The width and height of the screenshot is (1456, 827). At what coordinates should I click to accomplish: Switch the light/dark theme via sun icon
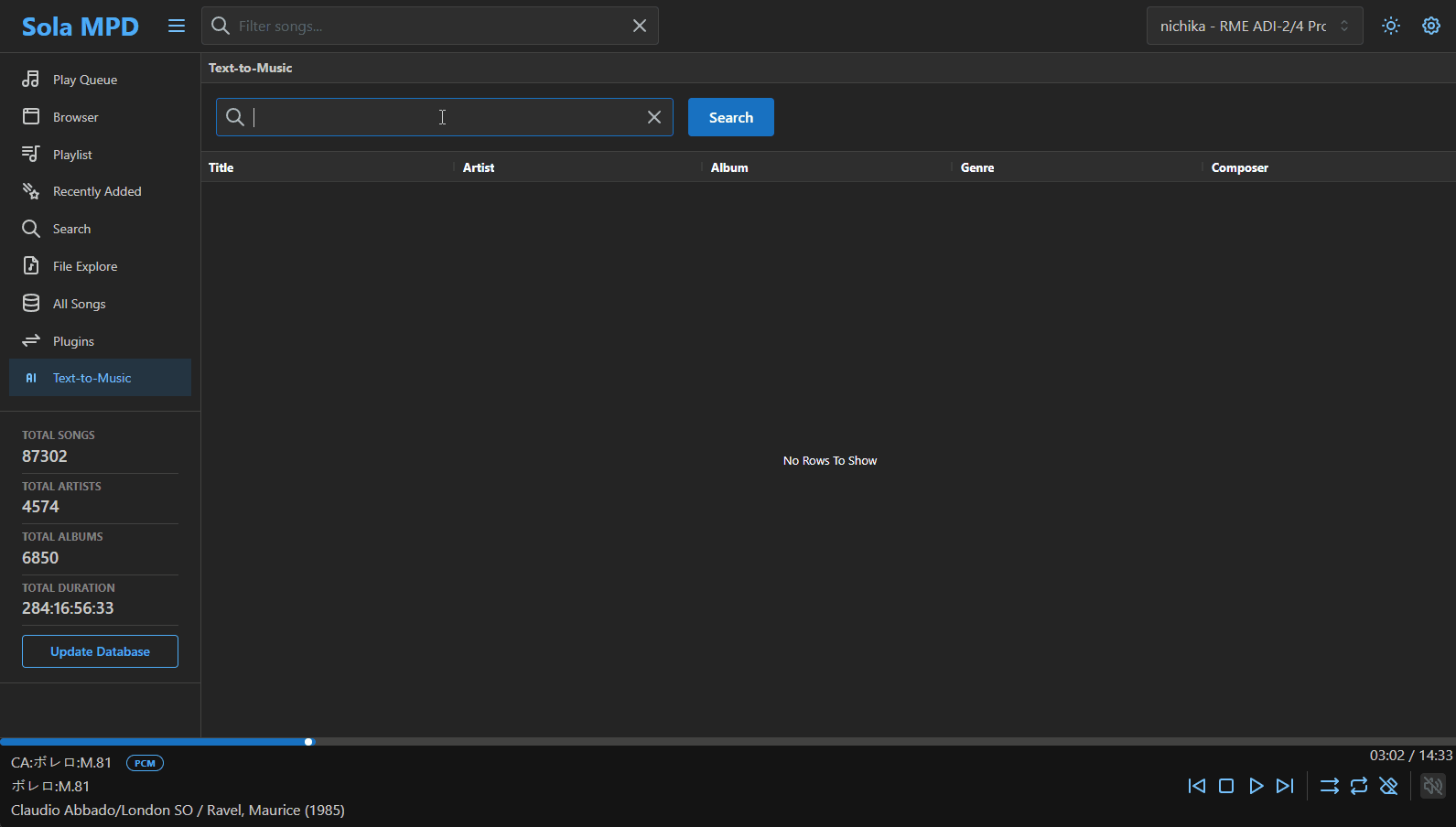(1391, 26)
